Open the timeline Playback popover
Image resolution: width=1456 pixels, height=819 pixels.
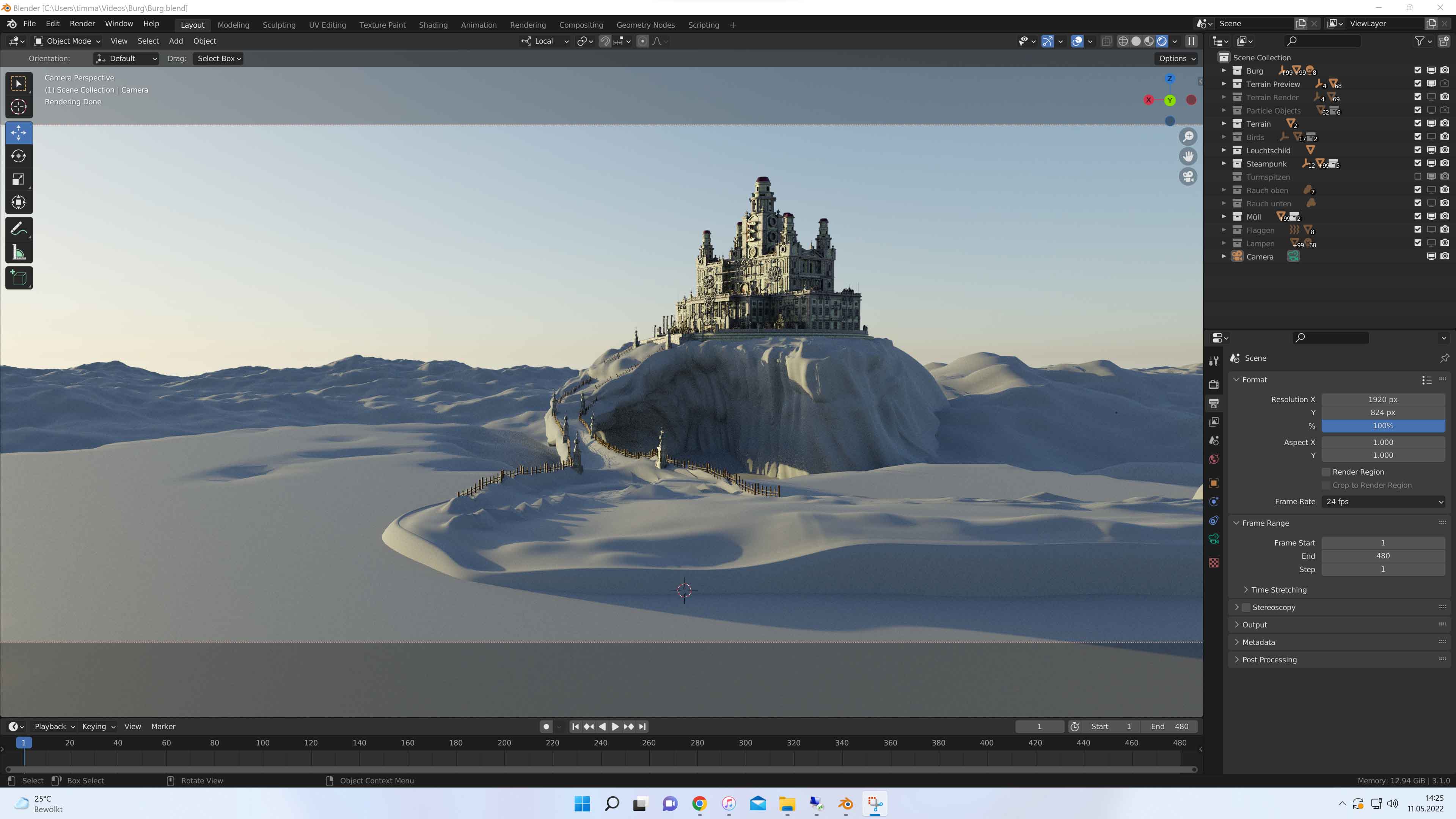[54, 726]
